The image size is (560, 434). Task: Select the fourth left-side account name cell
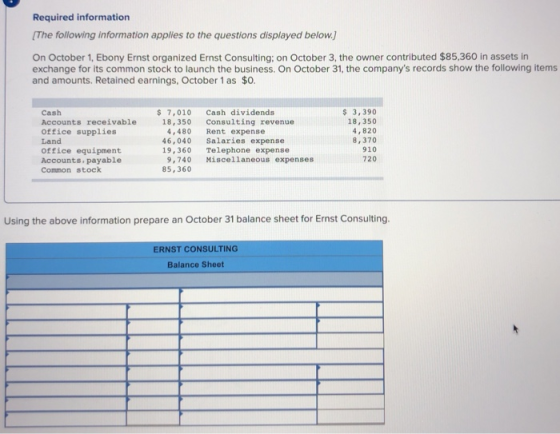tap(66, 358)
